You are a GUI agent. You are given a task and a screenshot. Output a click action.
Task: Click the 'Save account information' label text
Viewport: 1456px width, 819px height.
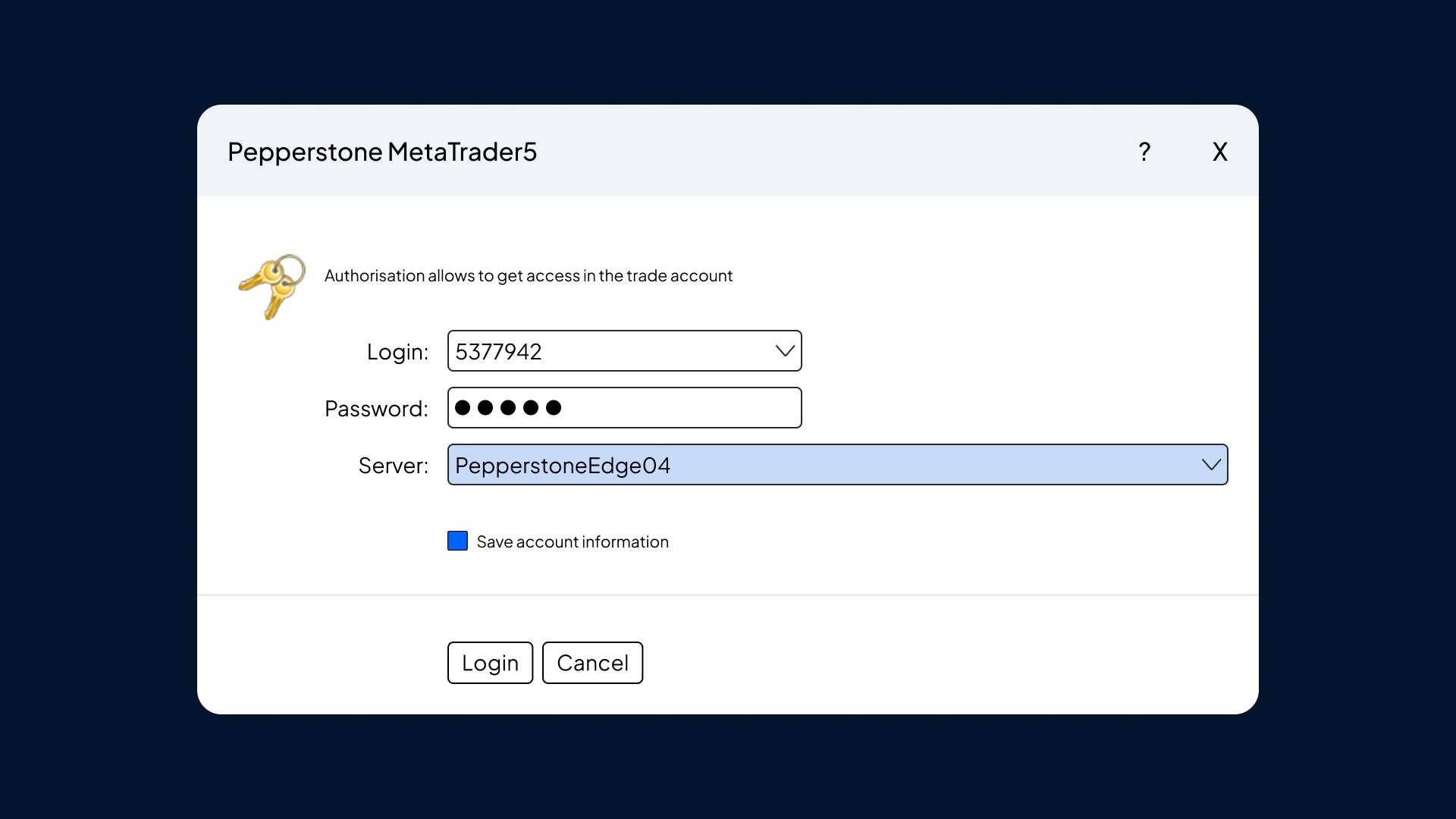tap(573, 541)
